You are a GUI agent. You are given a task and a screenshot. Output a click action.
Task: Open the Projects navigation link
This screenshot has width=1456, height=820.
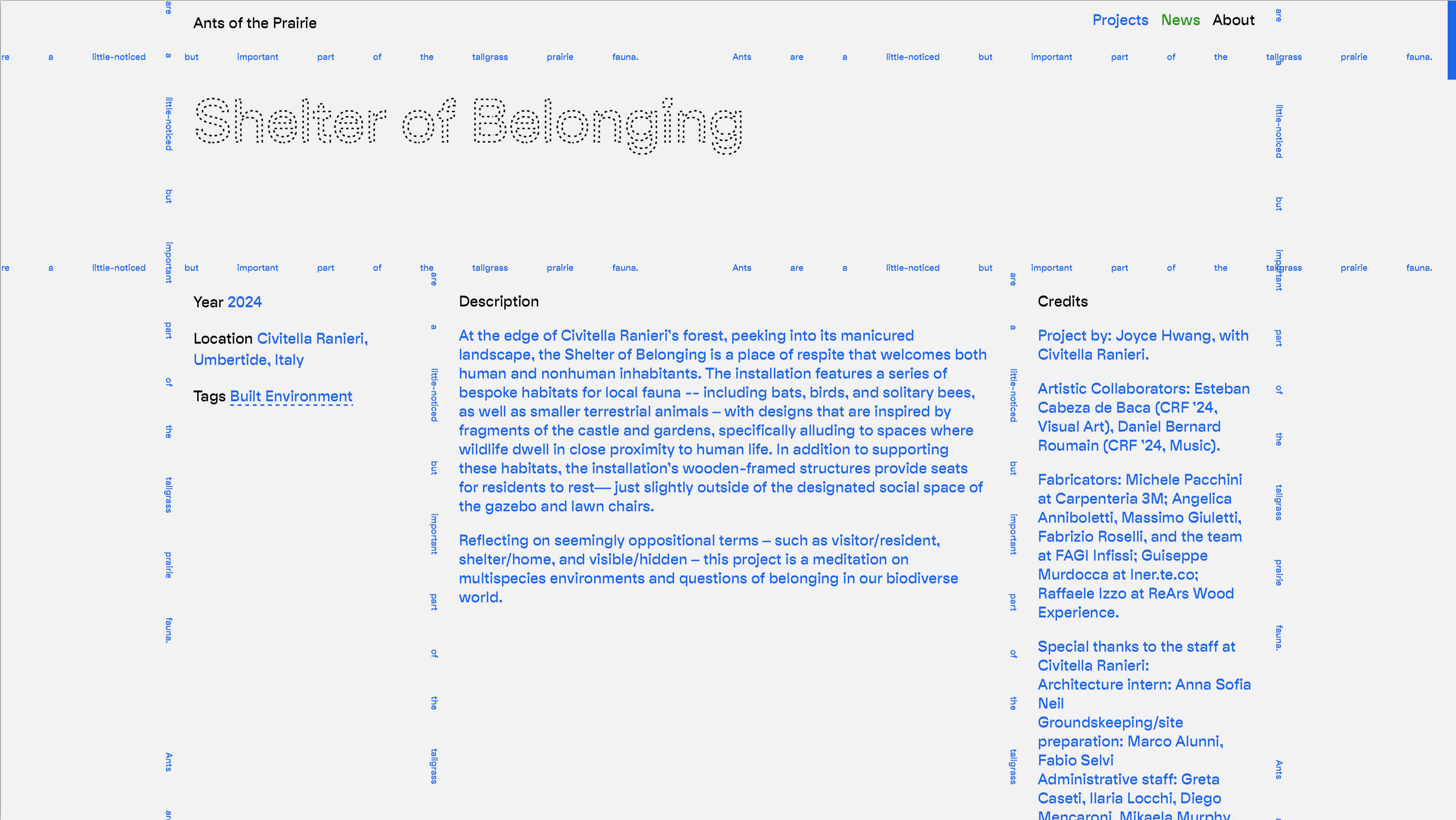tap(1120, 20)
